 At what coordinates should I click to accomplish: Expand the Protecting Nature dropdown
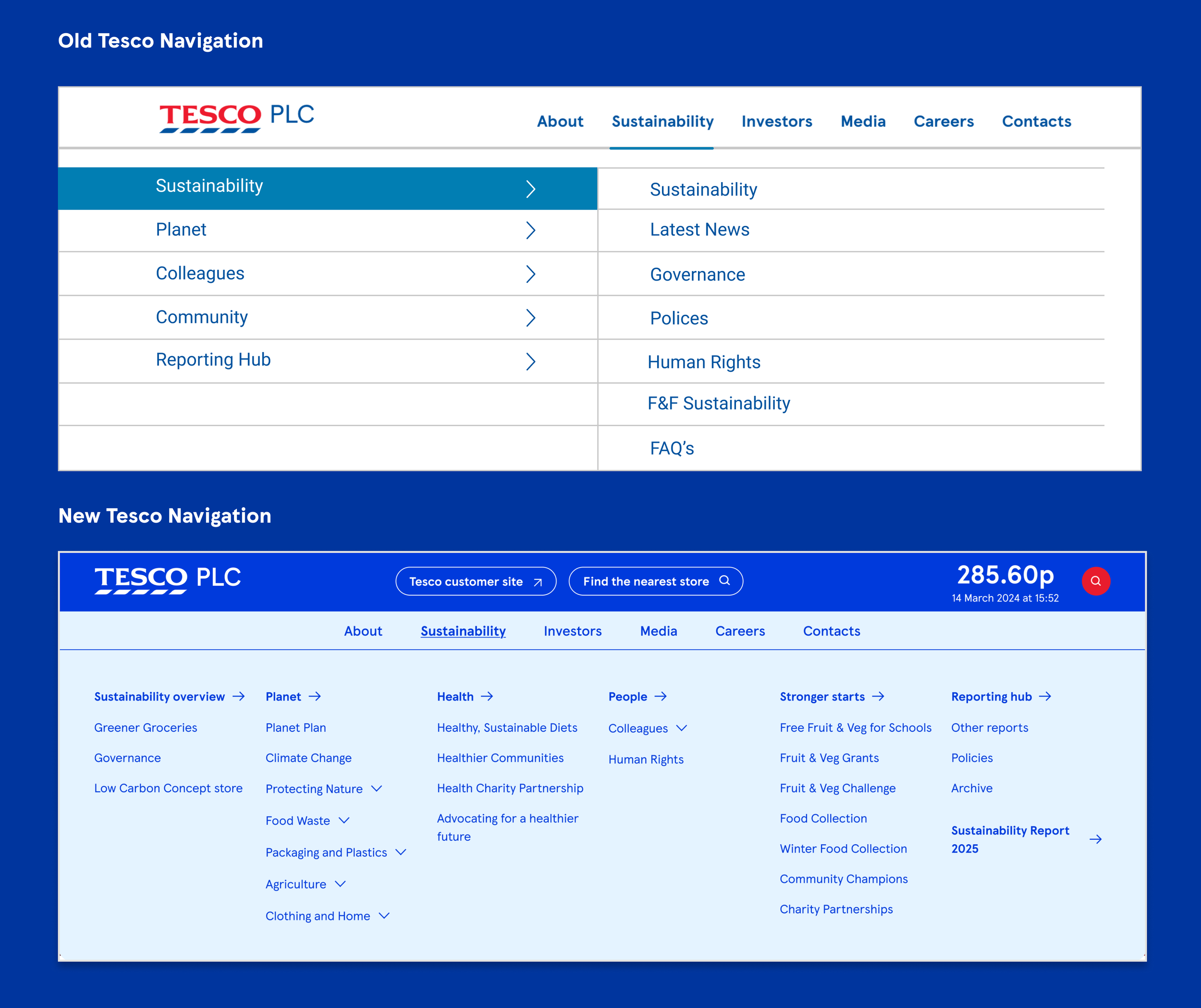[376, 789]
